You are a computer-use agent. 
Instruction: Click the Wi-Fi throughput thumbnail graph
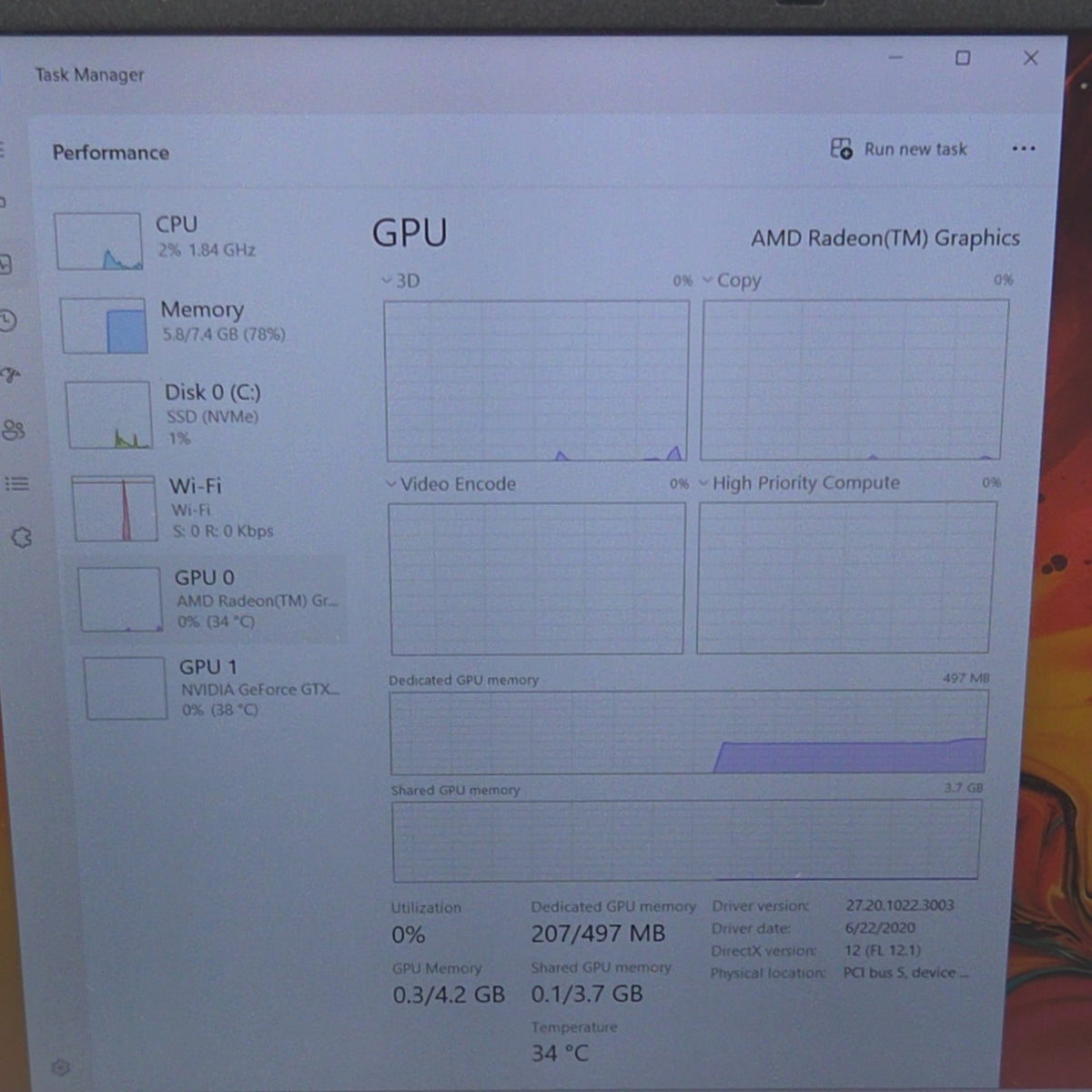point(115,508)
